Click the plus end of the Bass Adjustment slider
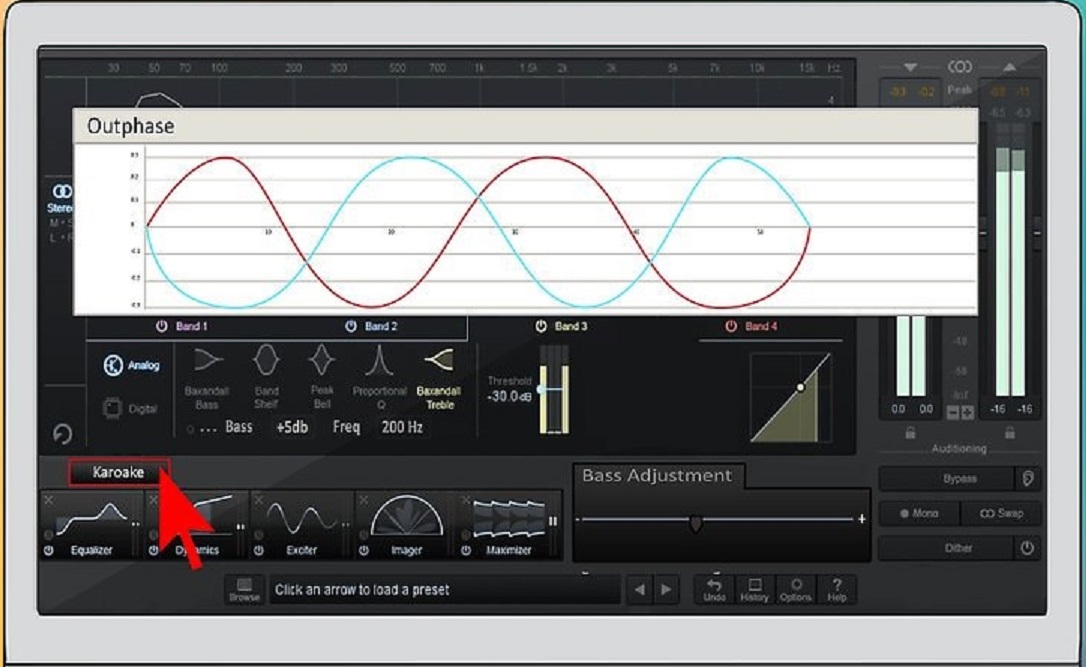The height and width of the screenshot is (667, 1086). (862, 518)
